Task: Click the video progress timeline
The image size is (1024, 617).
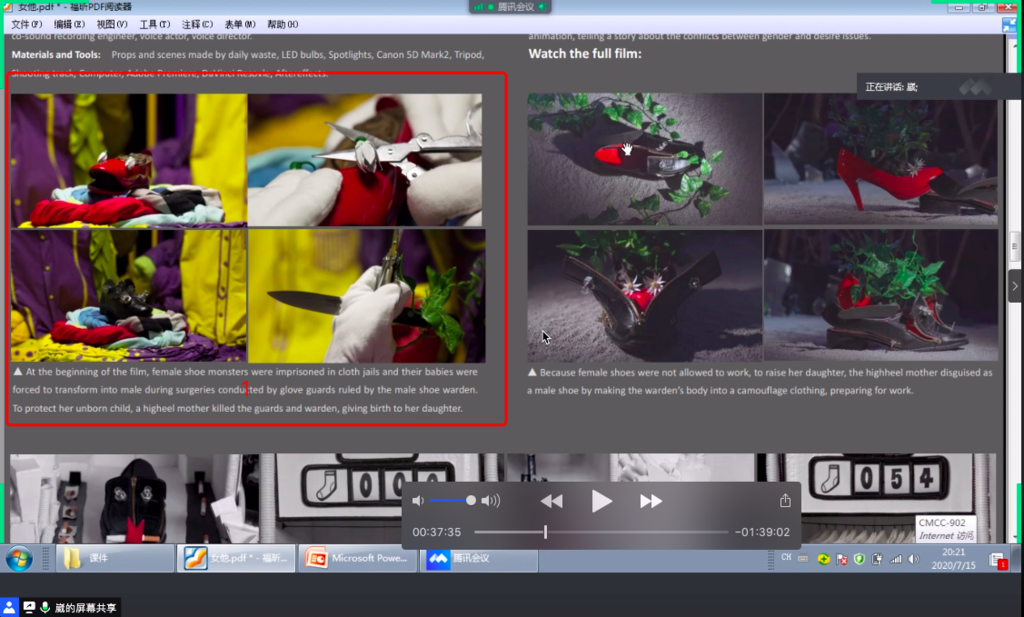Action: [601, 532]
